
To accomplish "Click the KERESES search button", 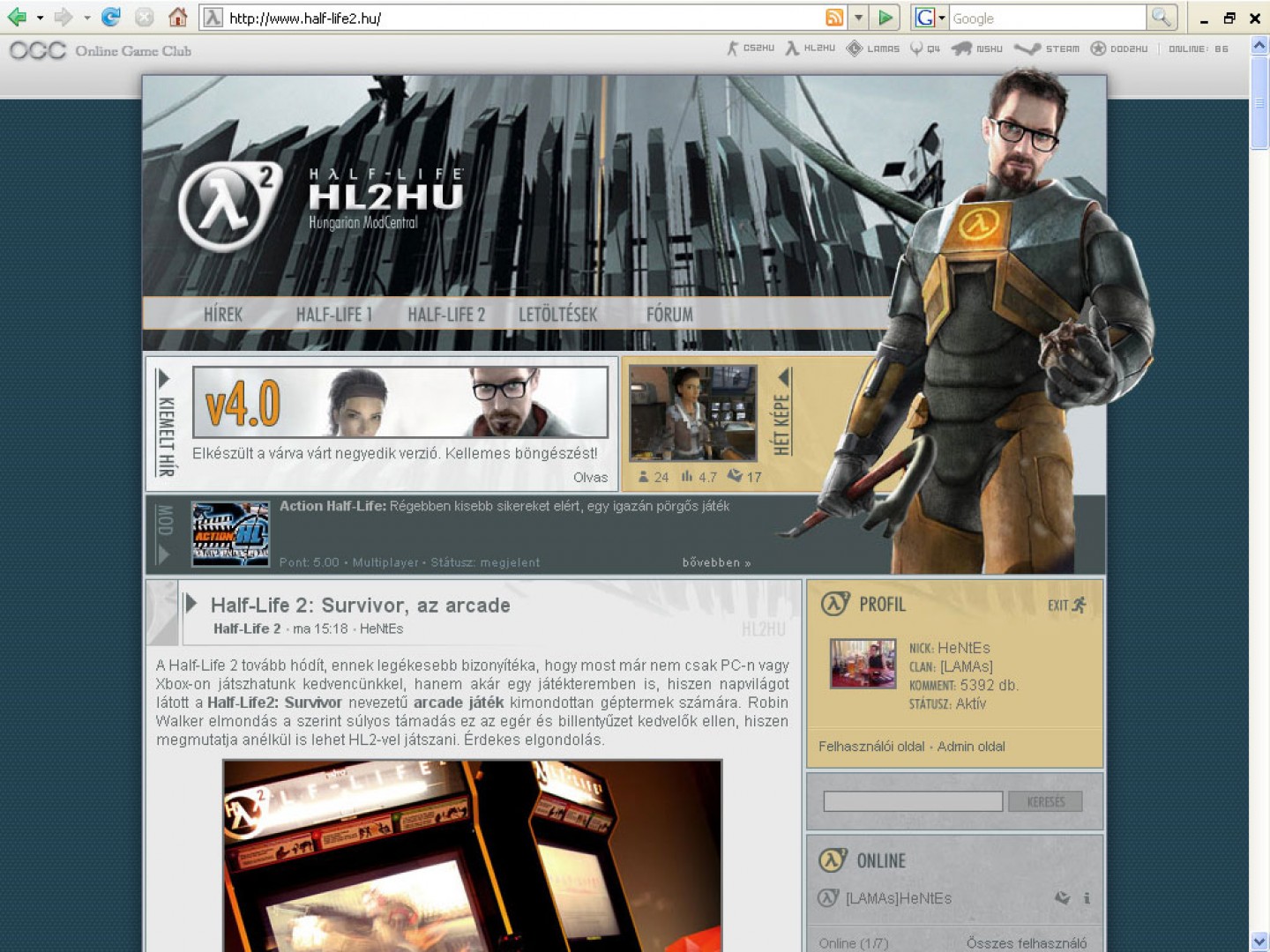I will (1046, 801).
